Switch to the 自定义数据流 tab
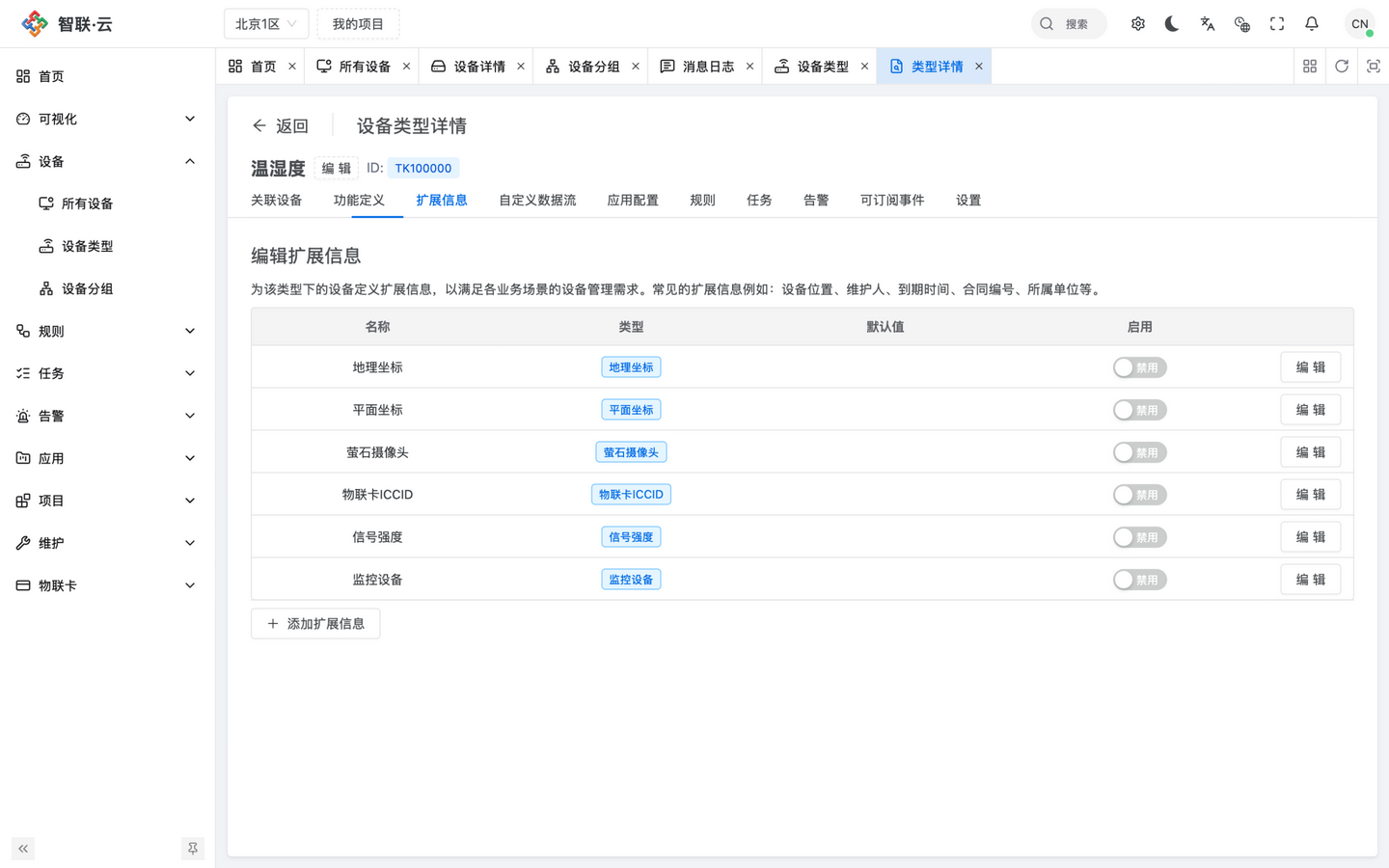1389x868 pixels. pos(537,201)
